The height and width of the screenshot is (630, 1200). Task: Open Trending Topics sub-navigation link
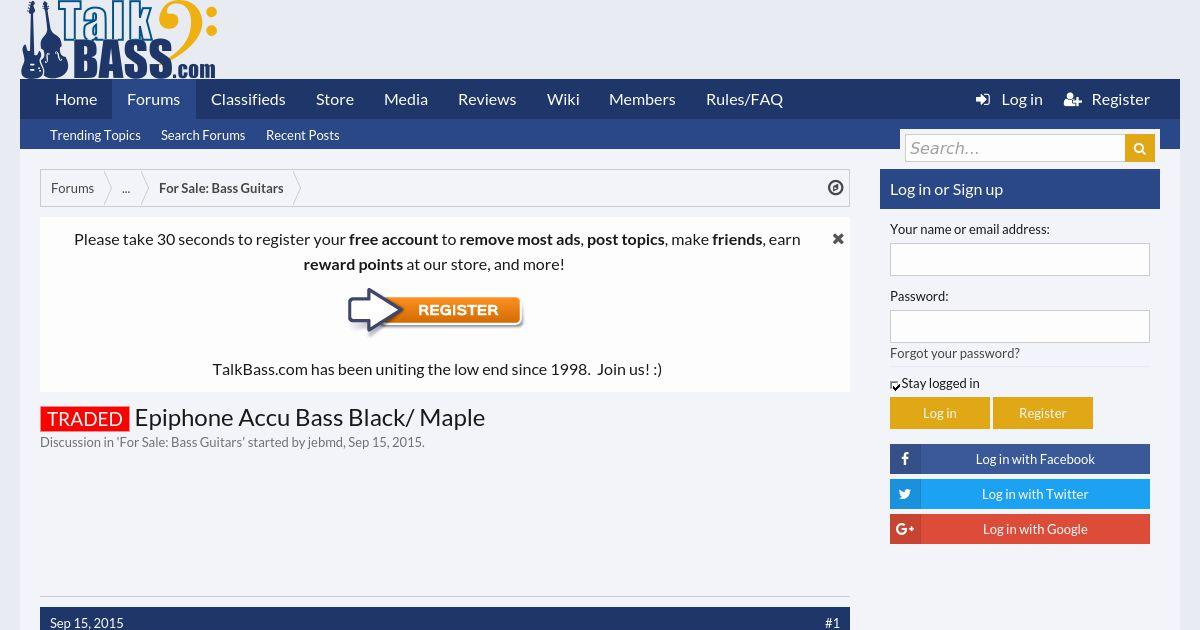(95, 135)
